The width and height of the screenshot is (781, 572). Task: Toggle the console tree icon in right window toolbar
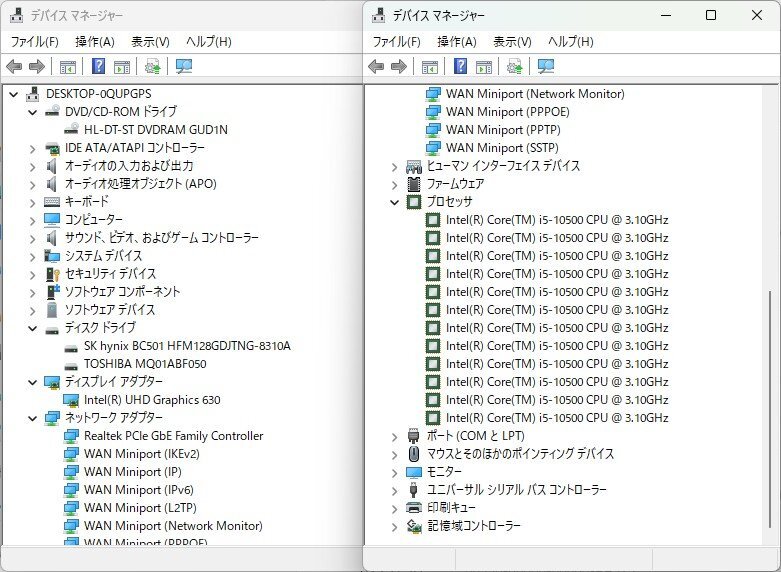click(x=430, y=66)
